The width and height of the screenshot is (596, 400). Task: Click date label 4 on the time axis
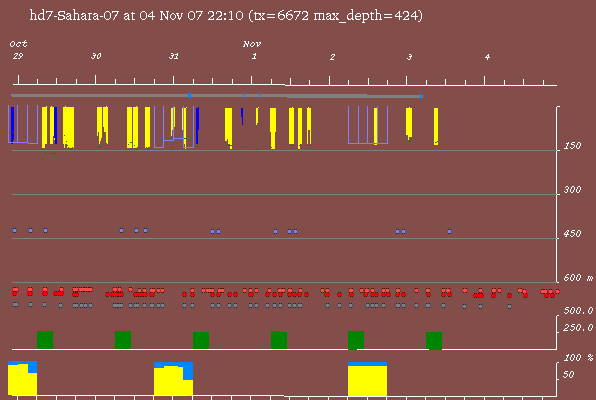(x=487, y=57)
